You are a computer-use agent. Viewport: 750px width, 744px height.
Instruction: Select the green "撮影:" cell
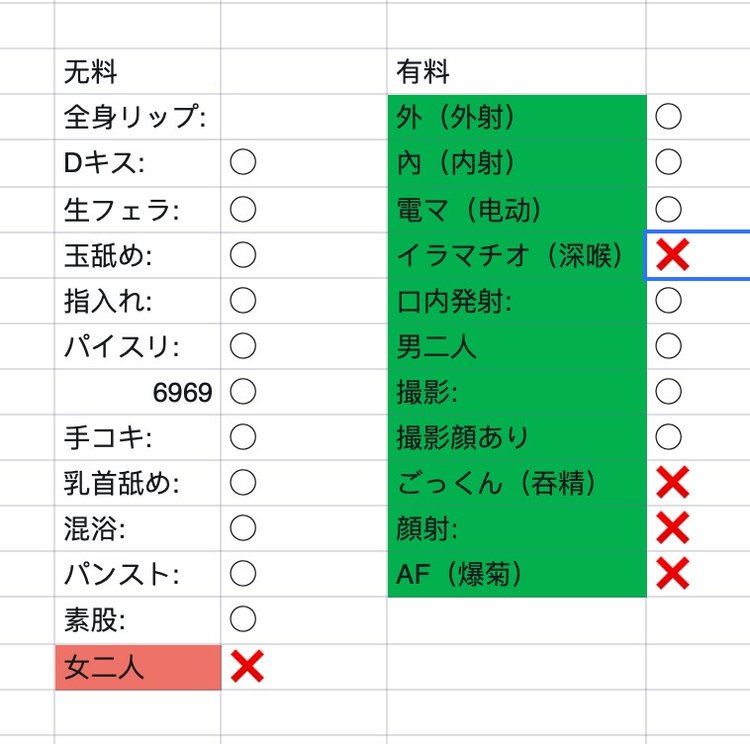point(516,392)
